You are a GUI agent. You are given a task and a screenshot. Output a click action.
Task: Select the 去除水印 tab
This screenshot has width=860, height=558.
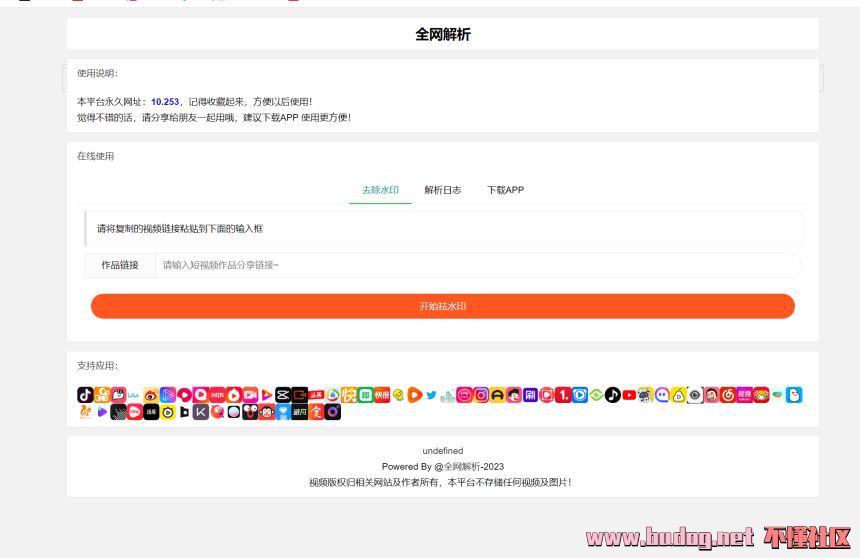tap(380, 190)
